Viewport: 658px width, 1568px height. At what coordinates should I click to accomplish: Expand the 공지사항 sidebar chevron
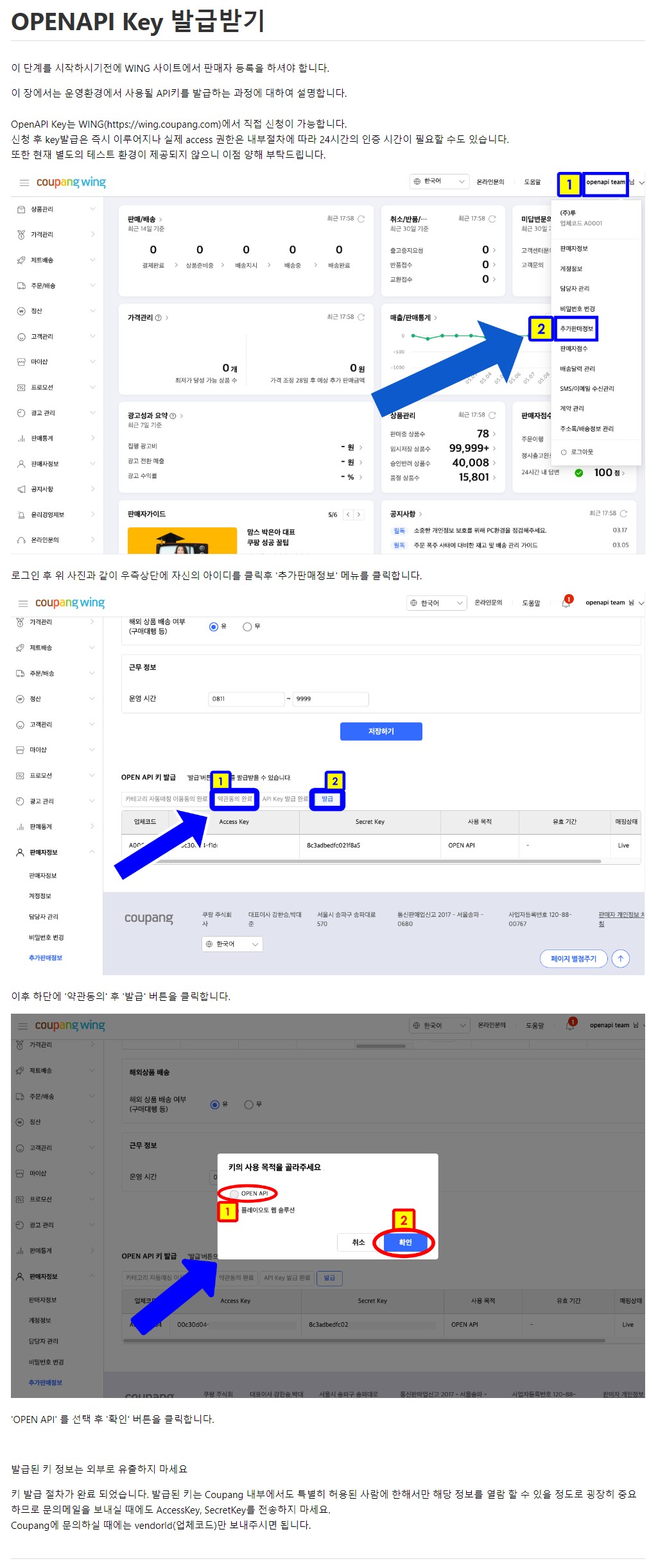pos(92,489)
